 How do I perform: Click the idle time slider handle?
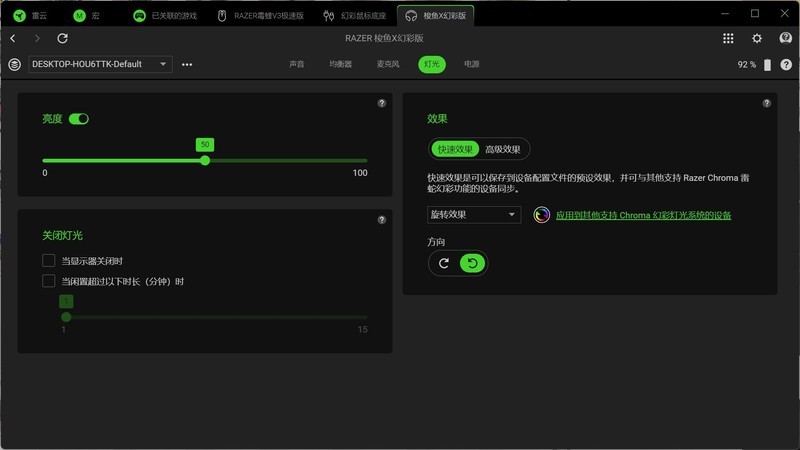coord(66,317)
